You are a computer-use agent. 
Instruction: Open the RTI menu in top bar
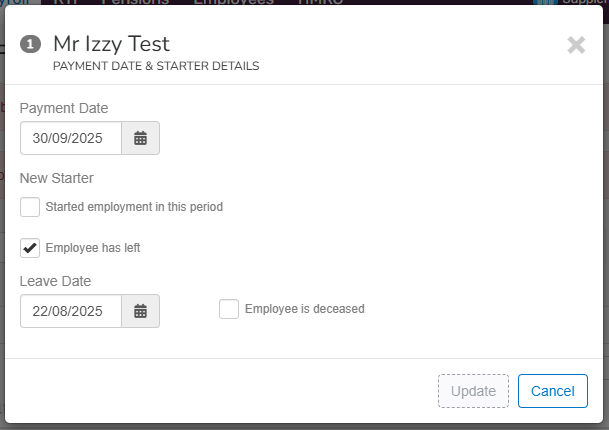[66, 3]
